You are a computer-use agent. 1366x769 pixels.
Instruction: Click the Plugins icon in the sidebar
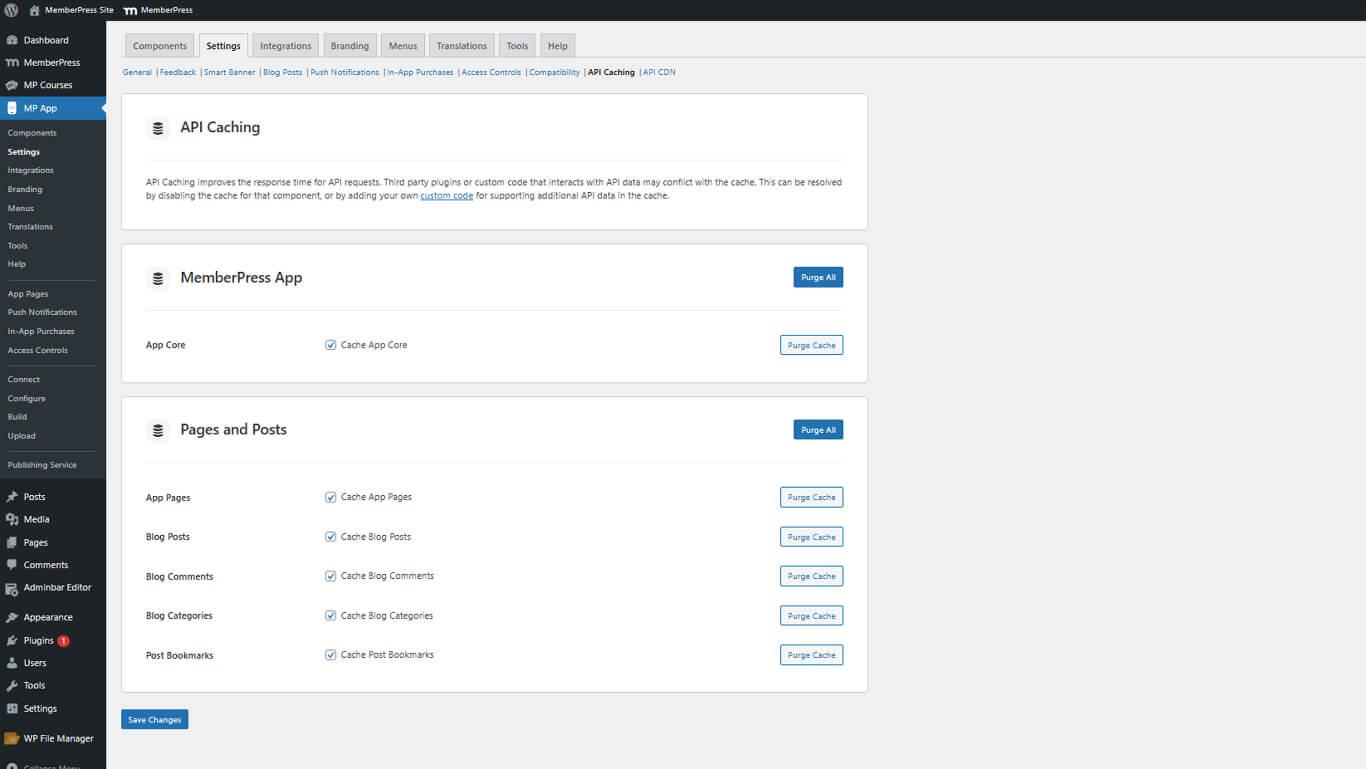coord(13,640)
